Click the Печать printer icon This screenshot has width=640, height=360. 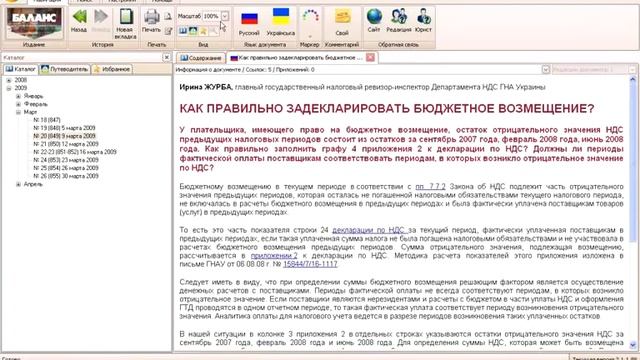click(x=151, y=17)
